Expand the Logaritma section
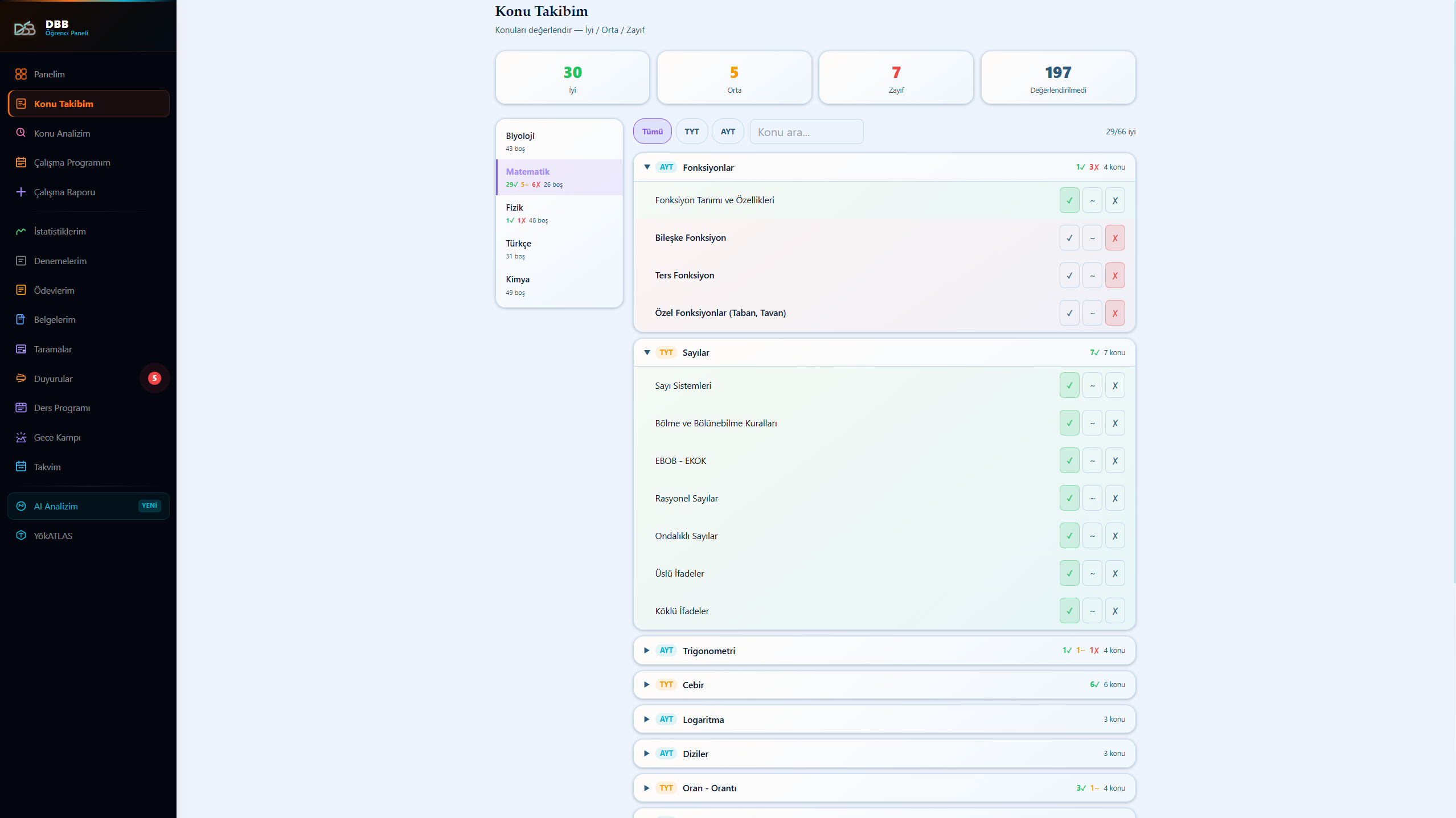The image size is (1456, 818). [647, 720]
